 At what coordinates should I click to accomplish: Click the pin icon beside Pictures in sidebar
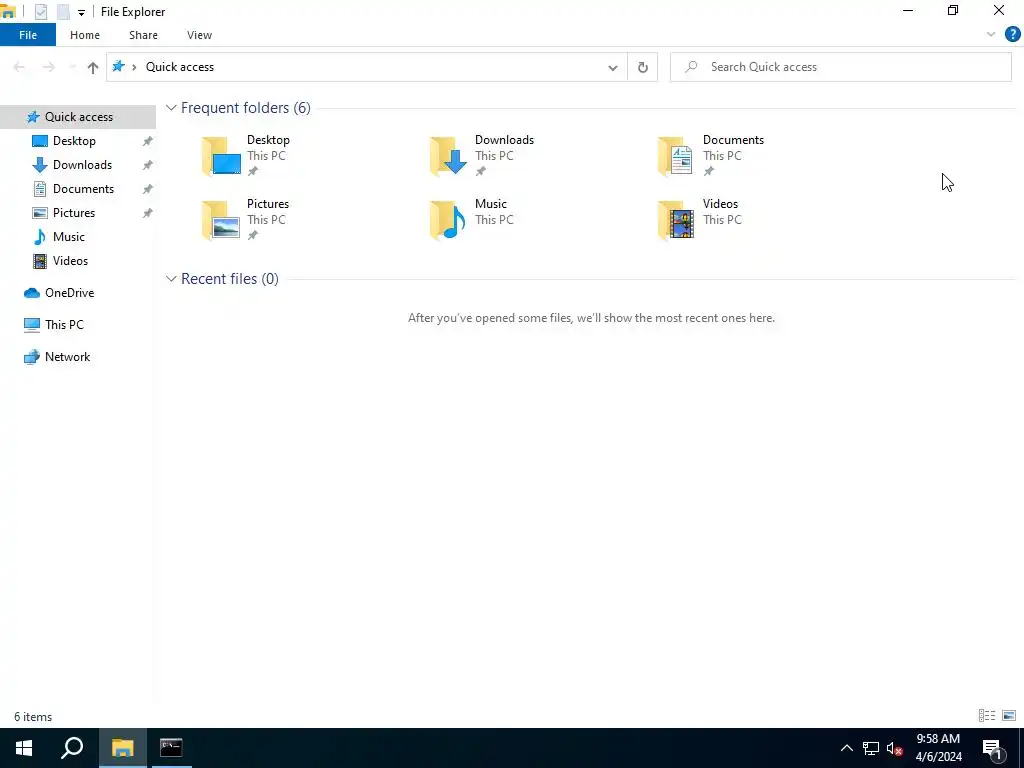(x=148, y=213)
